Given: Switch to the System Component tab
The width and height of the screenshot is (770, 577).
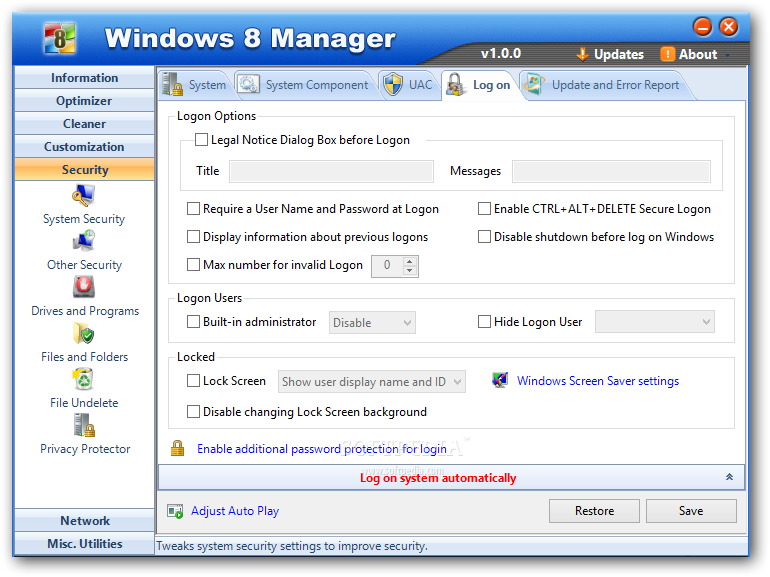Looking at the screenshot, I should [304, 85].
